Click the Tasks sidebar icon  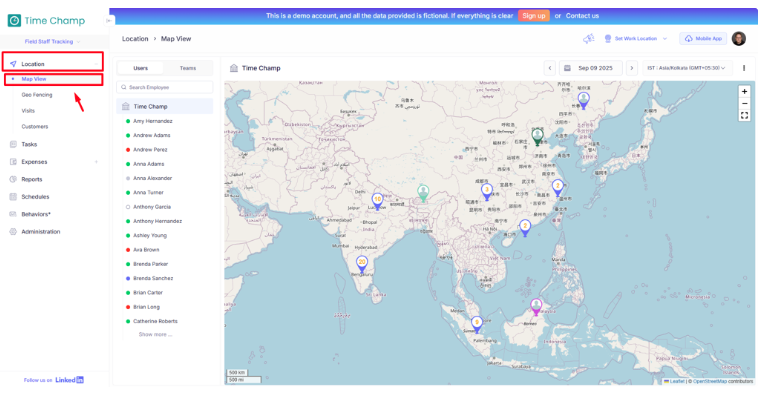[x=13, y=144]
